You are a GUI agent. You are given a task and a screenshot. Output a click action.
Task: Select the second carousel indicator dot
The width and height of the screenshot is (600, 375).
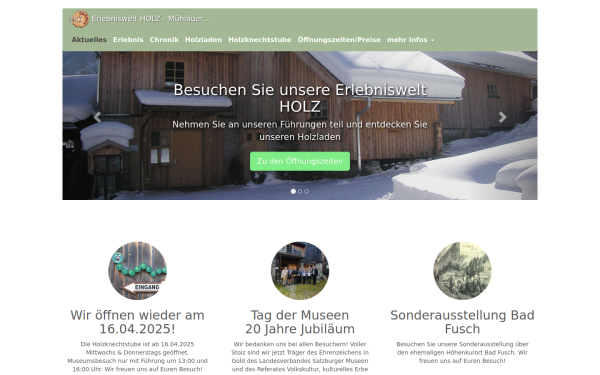(300, 191)
